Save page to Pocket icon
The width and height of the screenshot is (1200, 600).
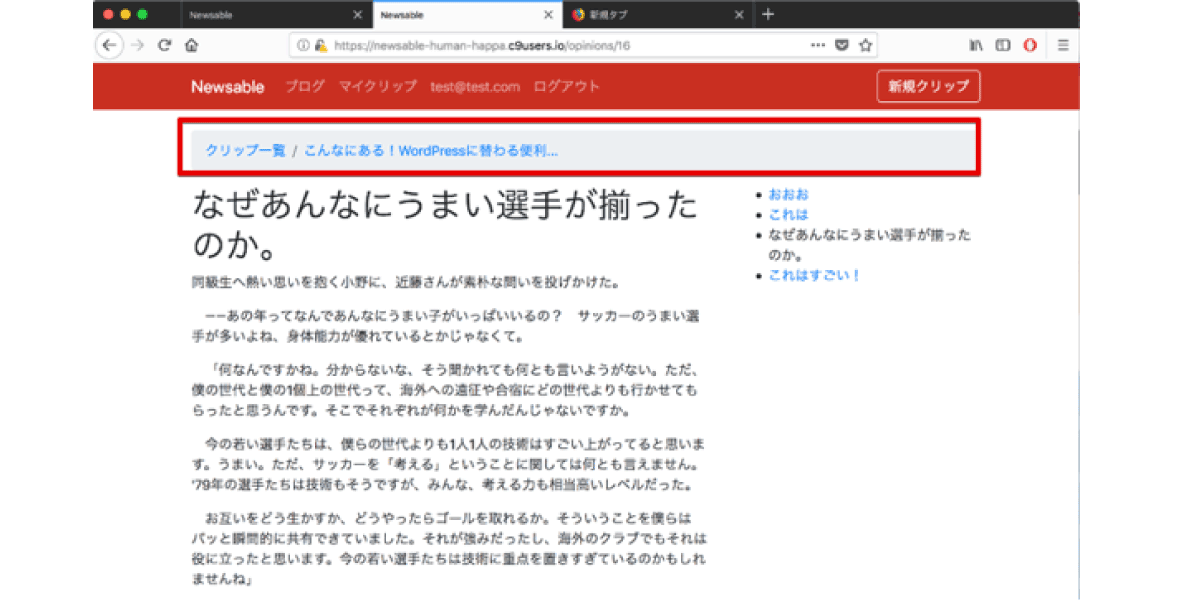(x=843, y=45)
